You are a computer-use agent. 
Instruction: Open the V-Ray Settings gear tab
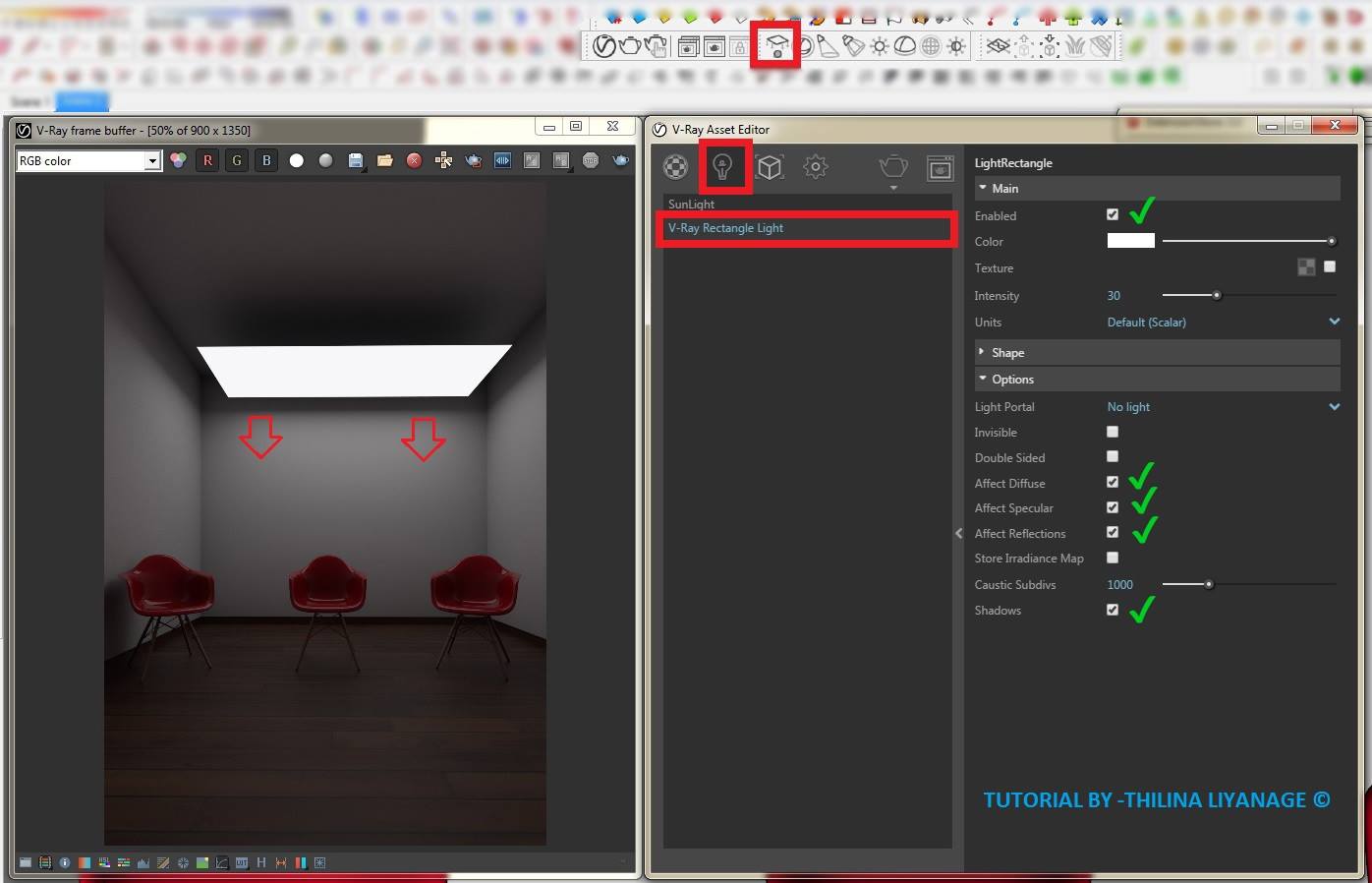coord(816,167)
